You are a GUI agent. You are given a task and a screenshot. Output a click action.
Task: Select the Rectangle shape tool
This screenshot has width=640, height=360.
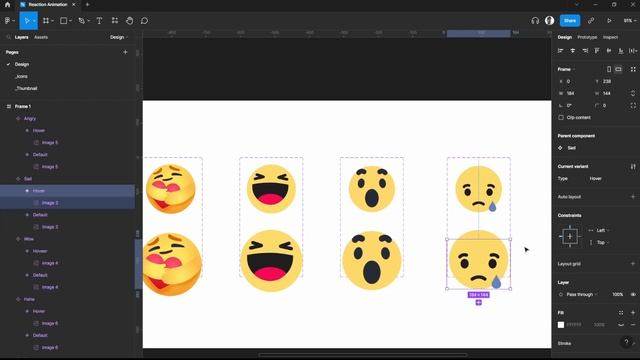[64, 21]
